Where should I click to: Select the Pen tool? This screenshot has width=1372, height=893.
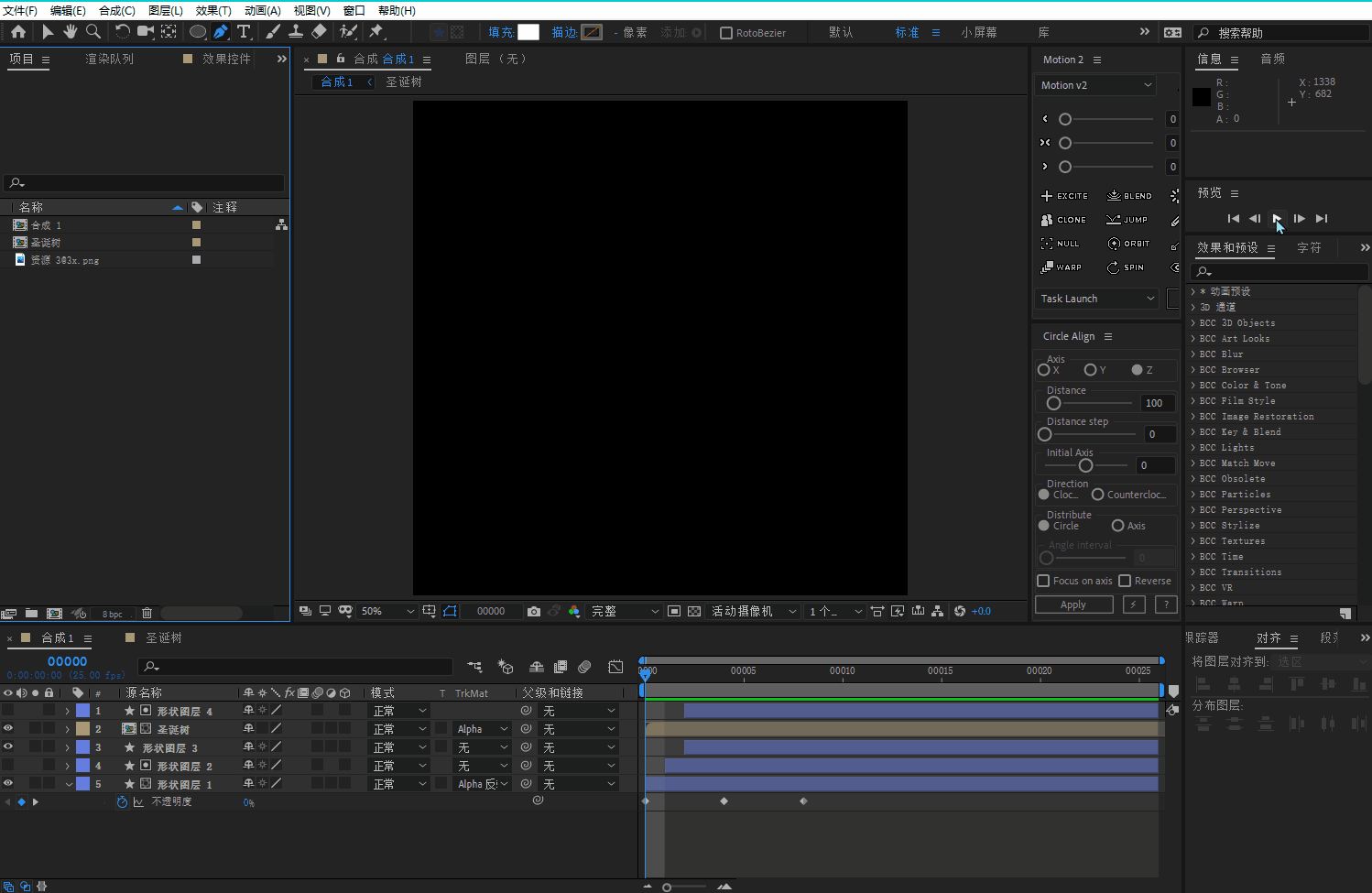click(221, 32)
